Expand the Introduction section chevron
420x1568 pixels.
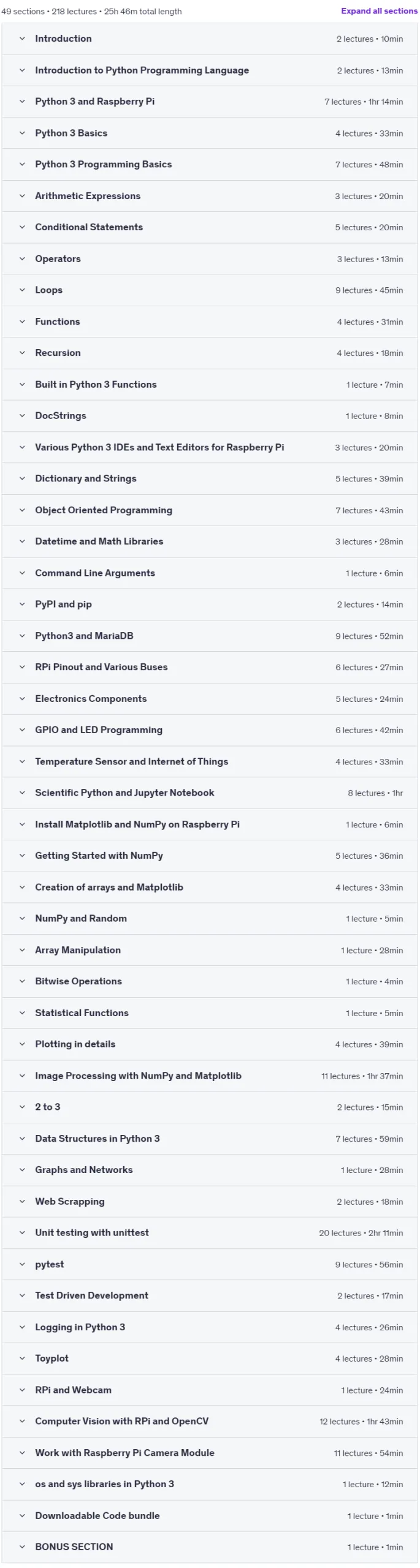(x=22, y=39)
